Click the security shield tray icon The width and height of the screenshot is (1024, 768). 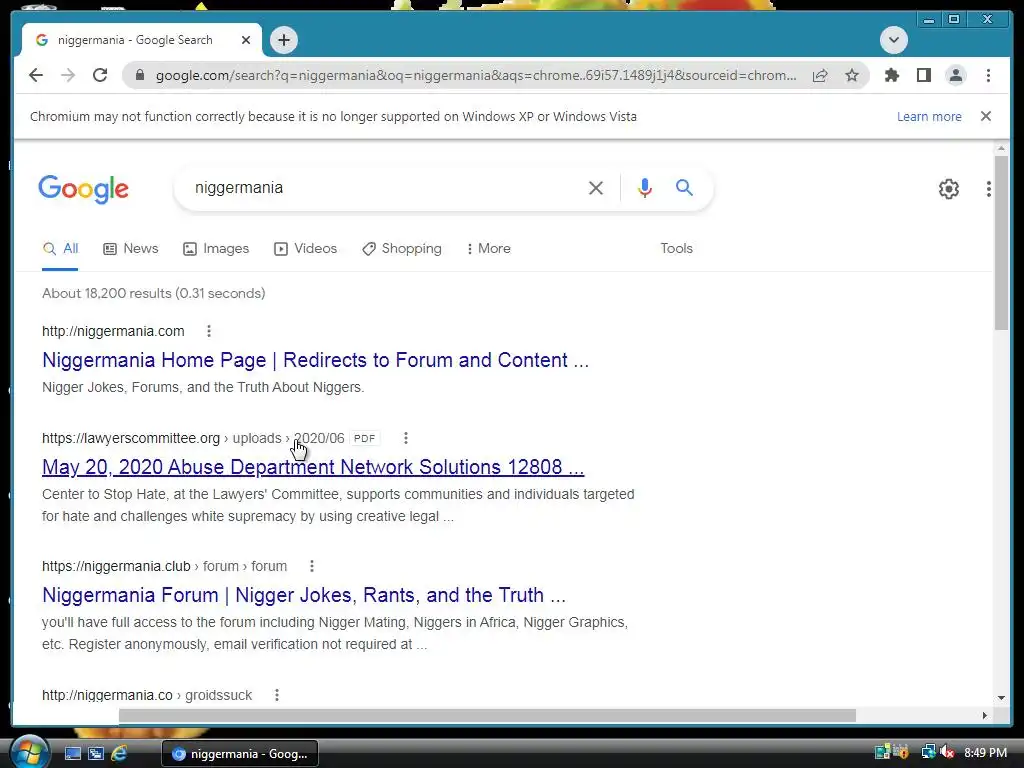[901, 753]
